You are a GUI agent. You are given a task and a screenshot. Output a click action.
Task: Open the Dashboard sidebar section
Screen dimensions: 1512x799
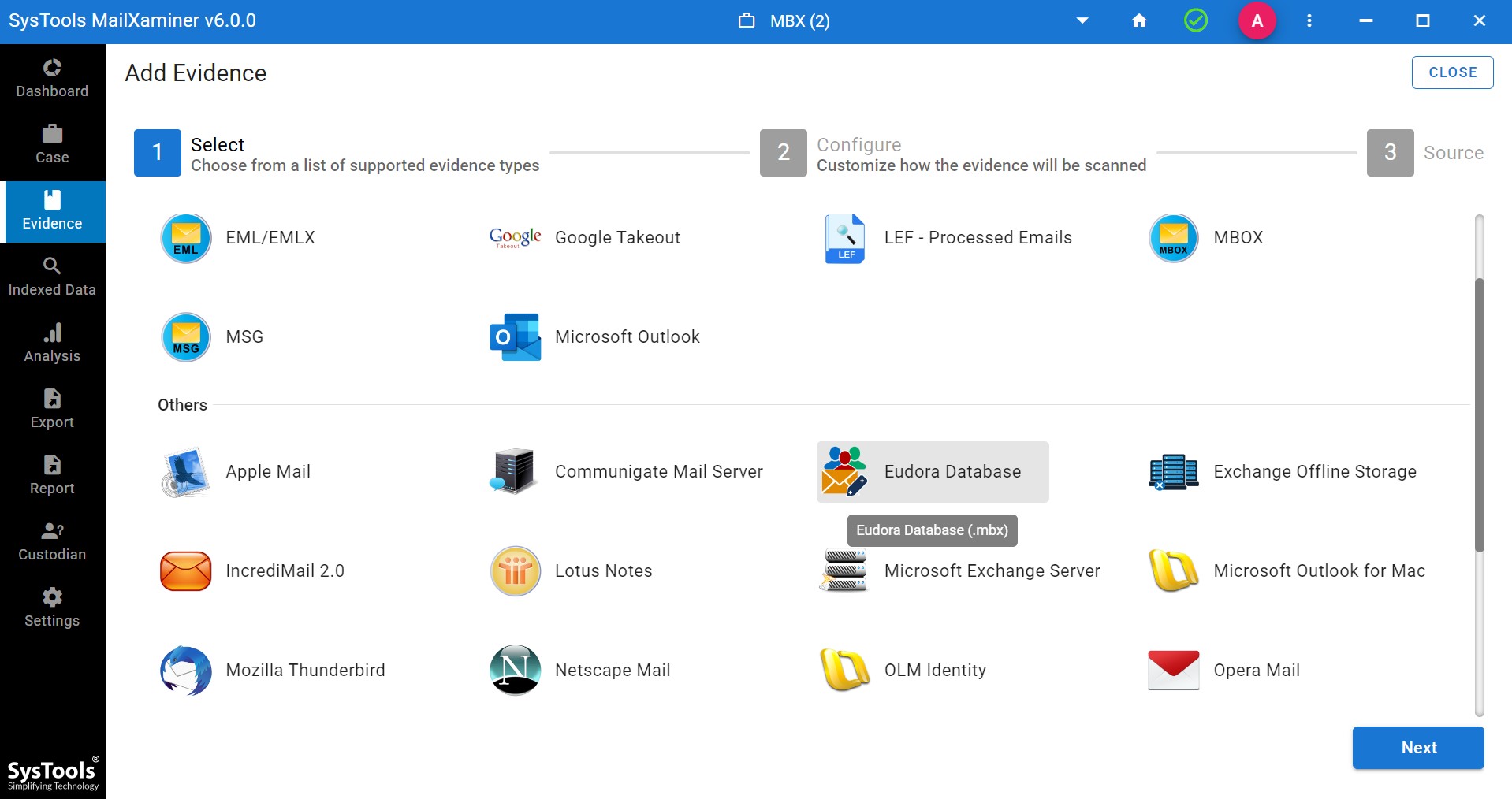(x=52, y=79)
